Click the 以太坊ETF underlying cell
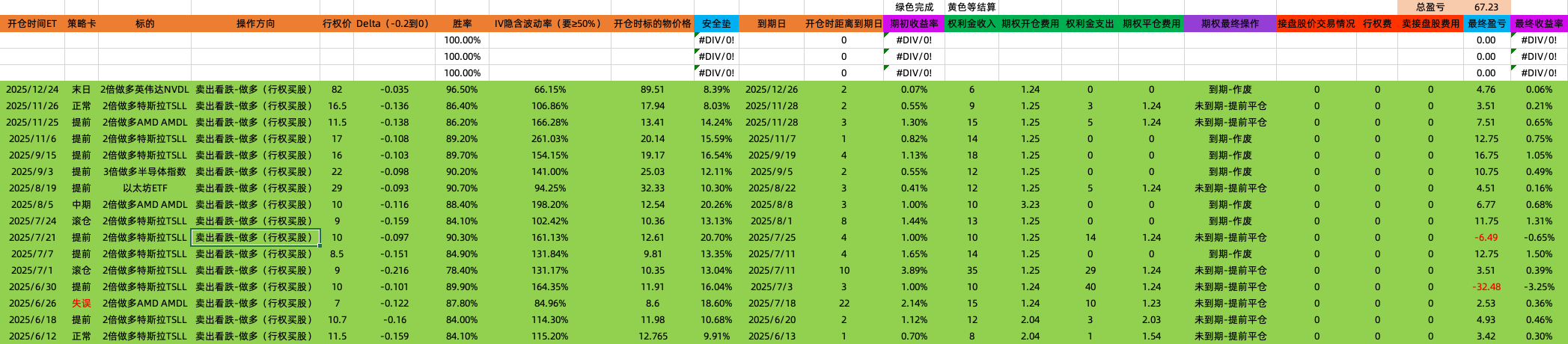 coord(144,188)
